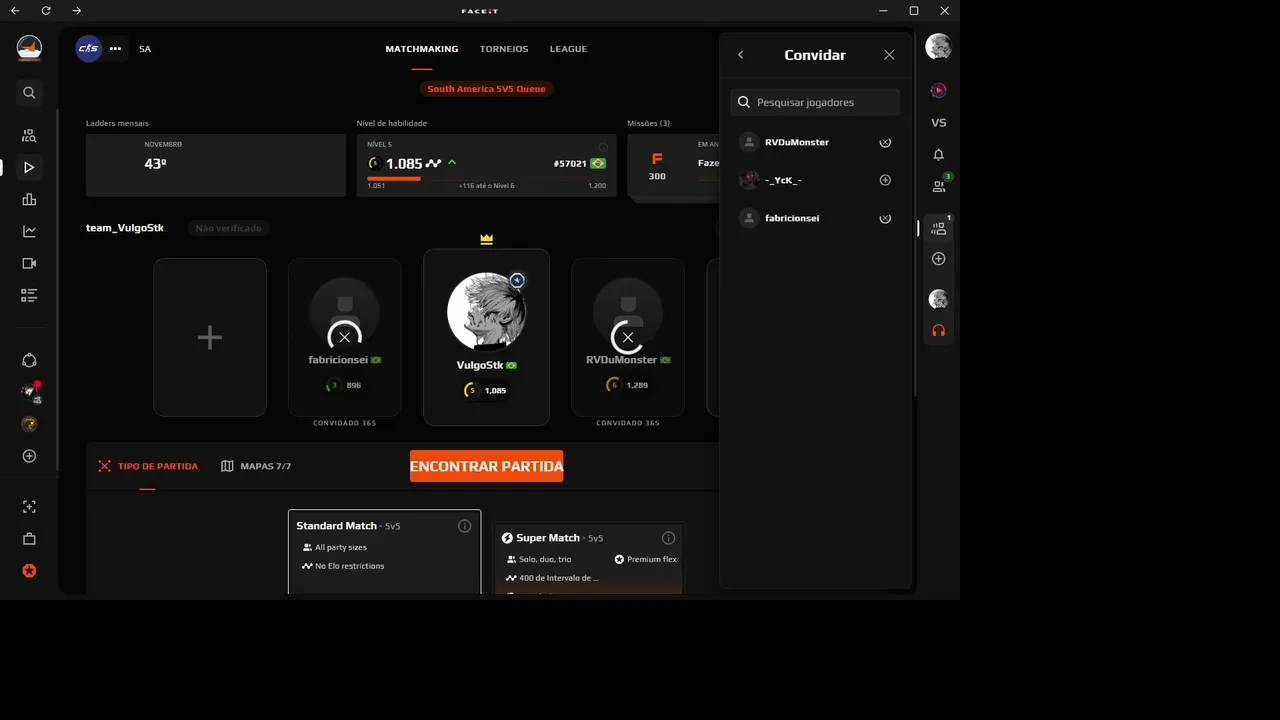
Task: Click the plus circle icon in right bar
Action: (938, 259)
